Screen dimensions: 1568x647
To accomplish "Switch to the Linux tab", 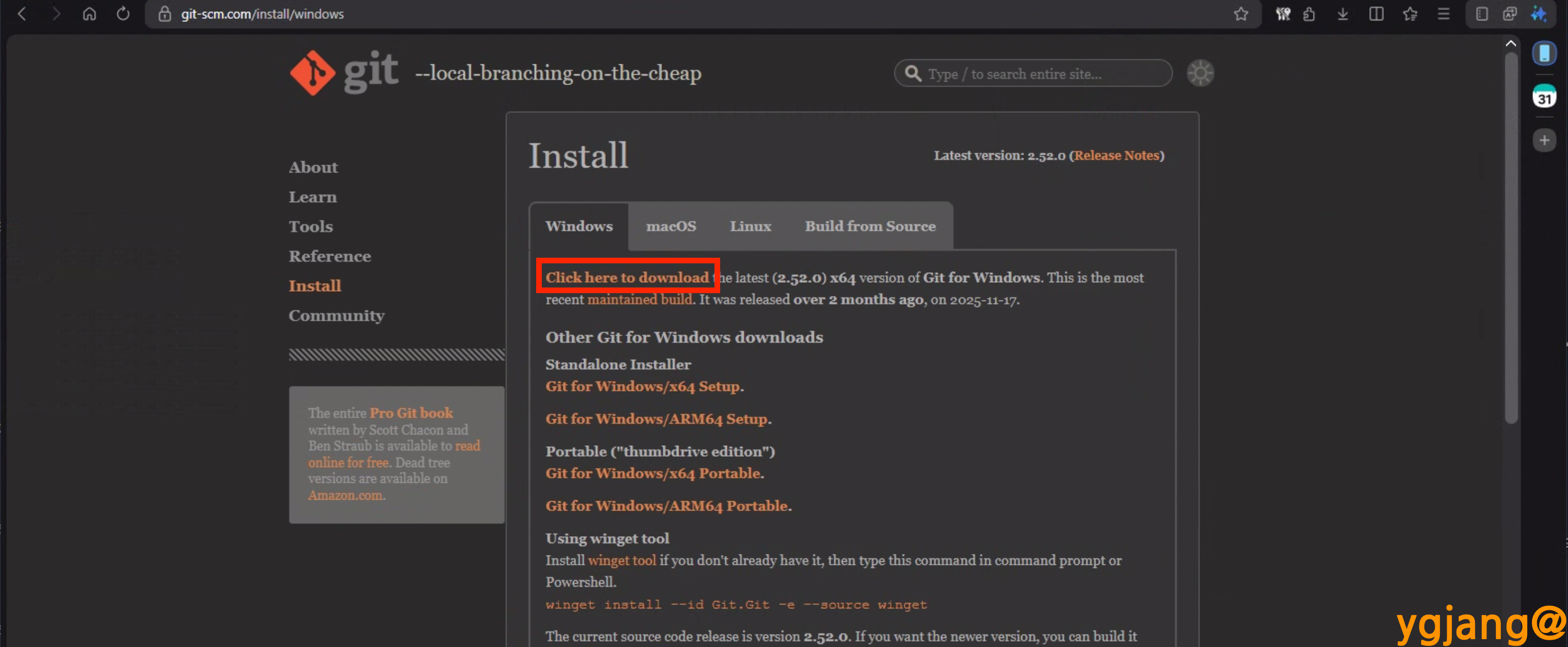I will pyautogui.click(x=751, y=226).
